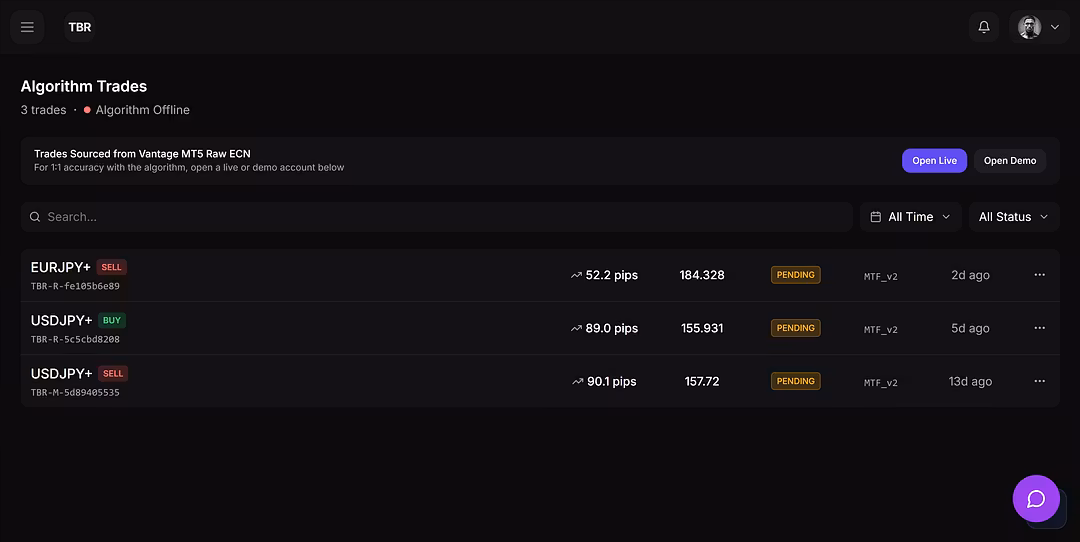Open three-dot menu for USDJPY+ sell trade
Viewport: 1080px width, 542px height.
[1039, 381]
